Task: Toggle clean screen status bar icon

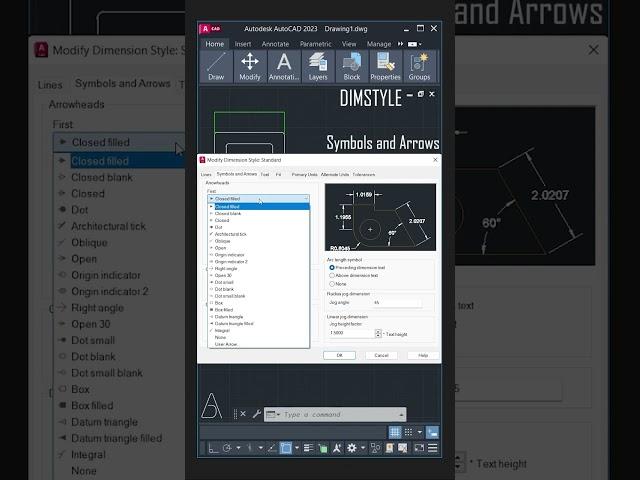Action: tap(419, 448)
